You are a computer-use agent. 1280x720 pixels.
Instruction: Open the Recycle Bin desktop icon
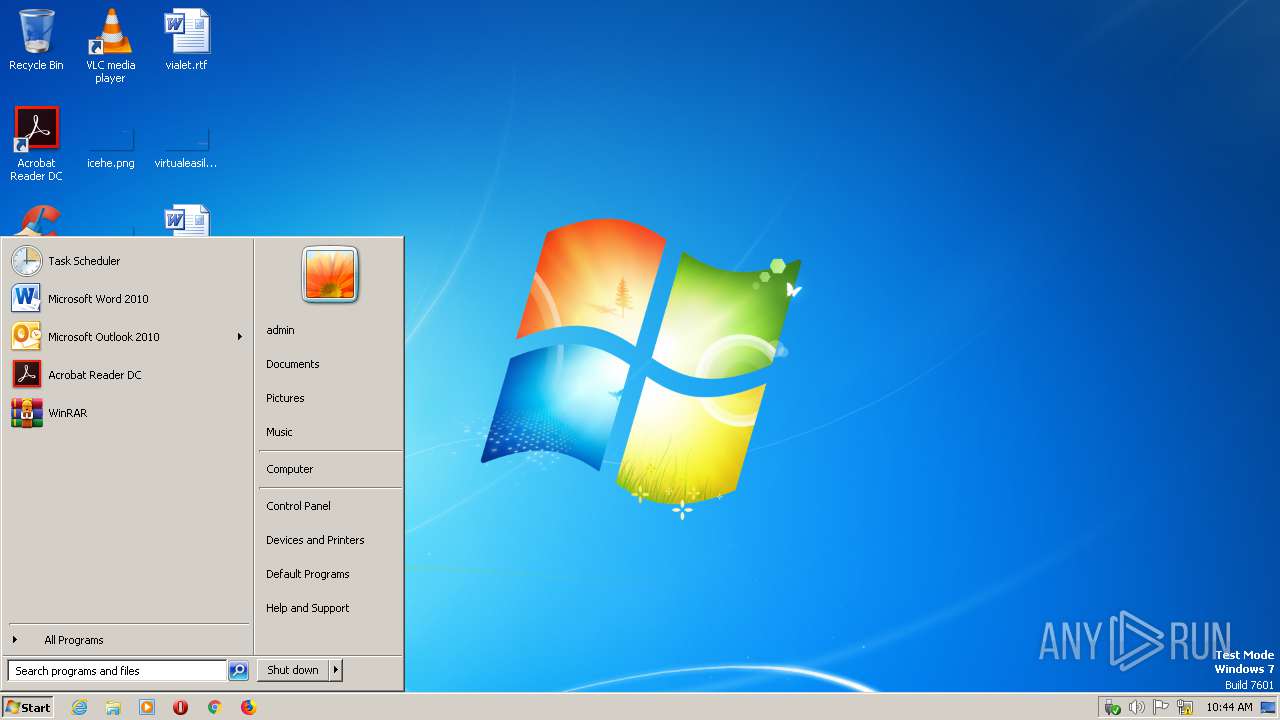coord(36,40)
